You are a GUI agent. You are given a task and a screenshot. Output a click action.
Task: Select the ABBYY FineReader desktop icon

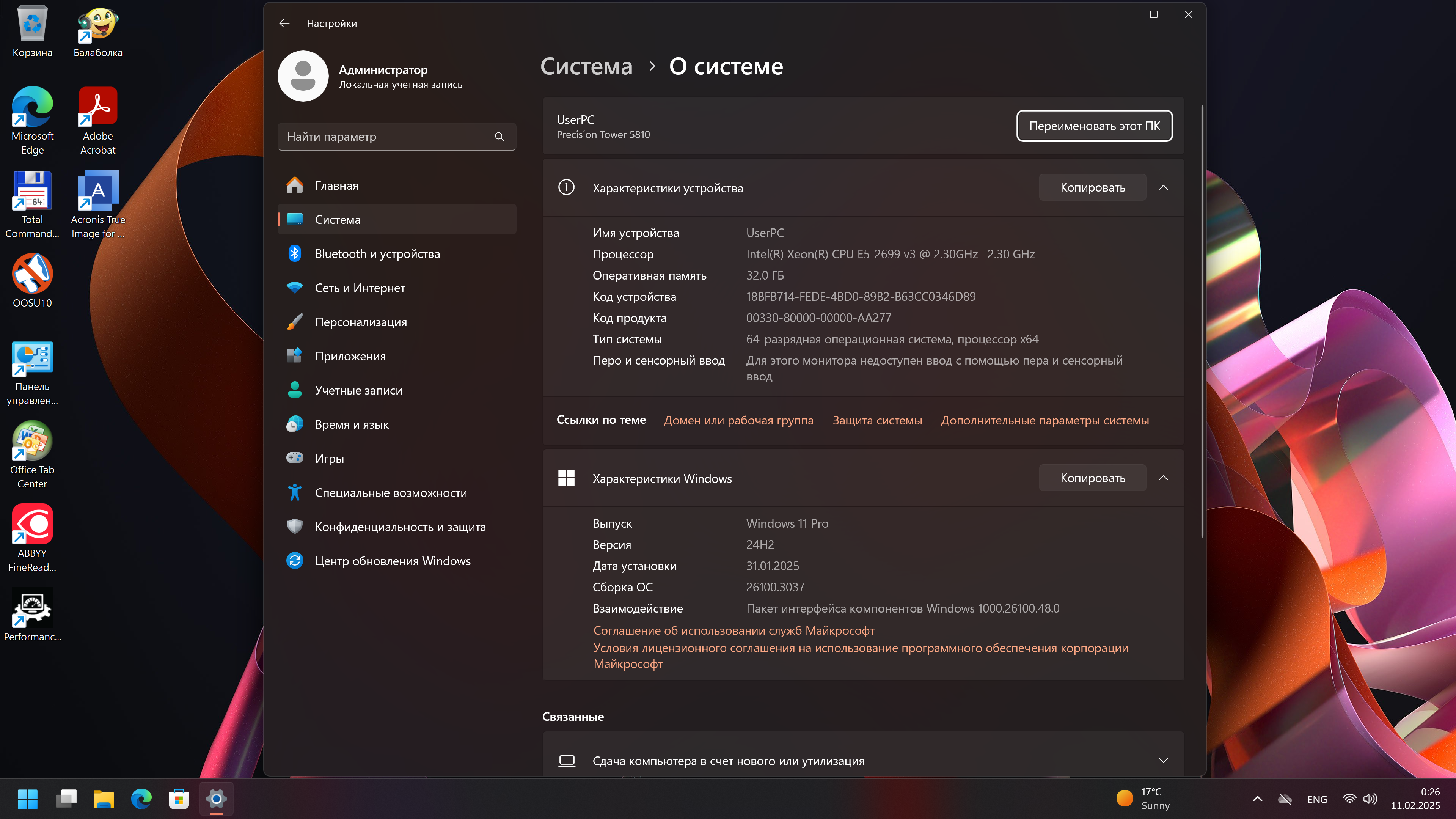(32, 538)
